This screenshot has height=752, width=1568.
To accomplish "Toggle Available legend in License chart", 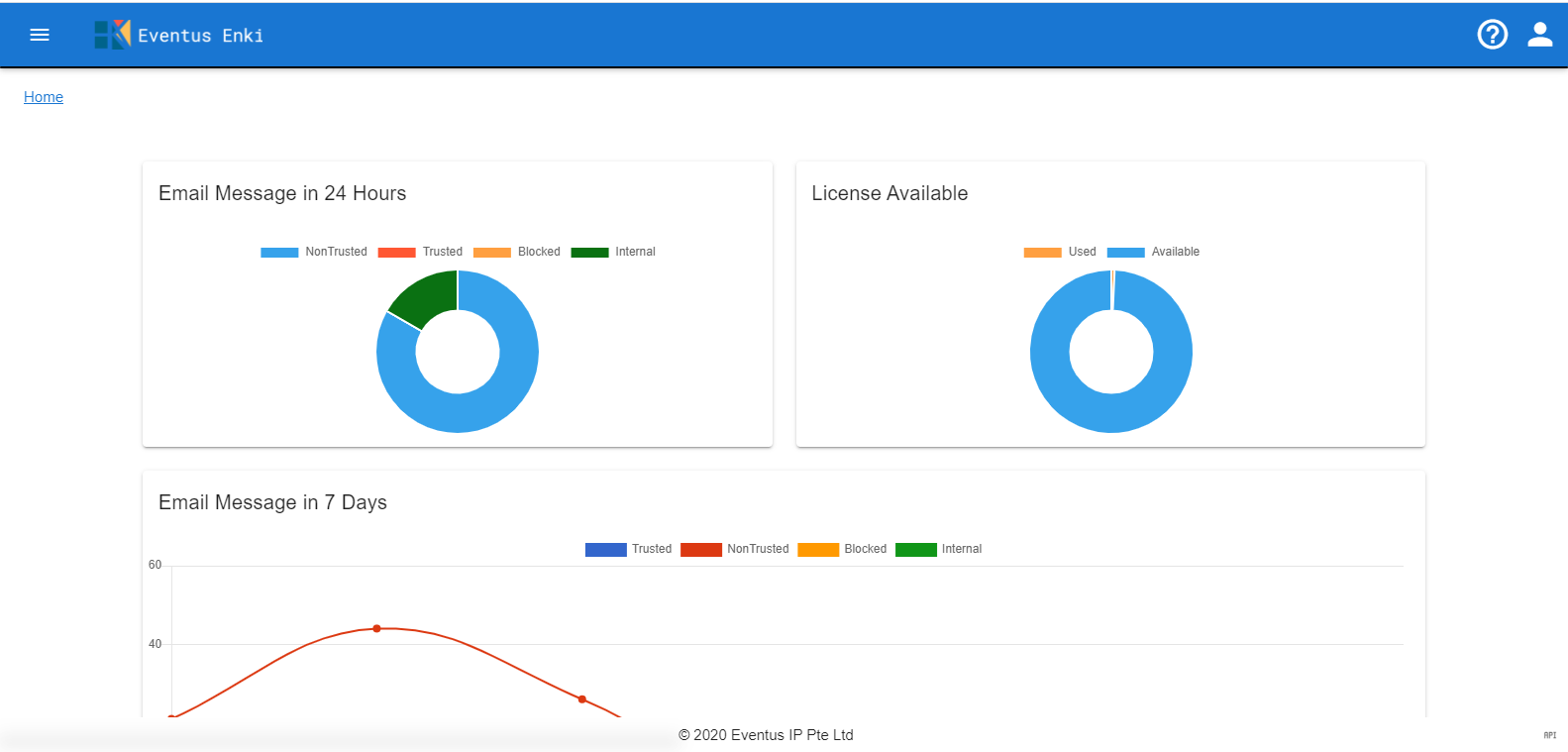I will pyautogui.click(x=1153, y=252).
